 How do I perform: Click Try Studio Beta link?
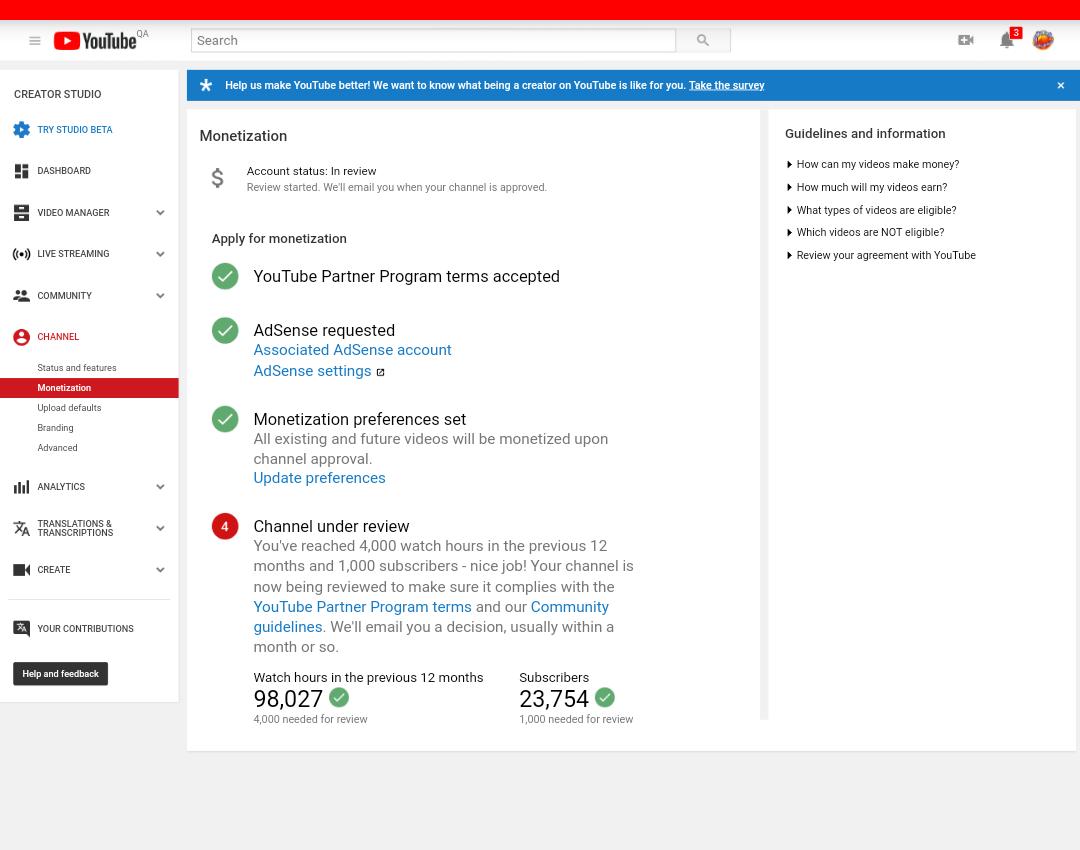coord(74,129)
